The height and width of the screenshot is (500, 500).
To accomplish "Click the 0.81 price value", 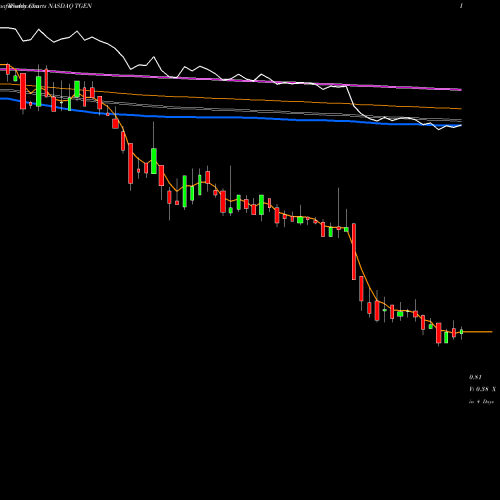I will (475, 377).
